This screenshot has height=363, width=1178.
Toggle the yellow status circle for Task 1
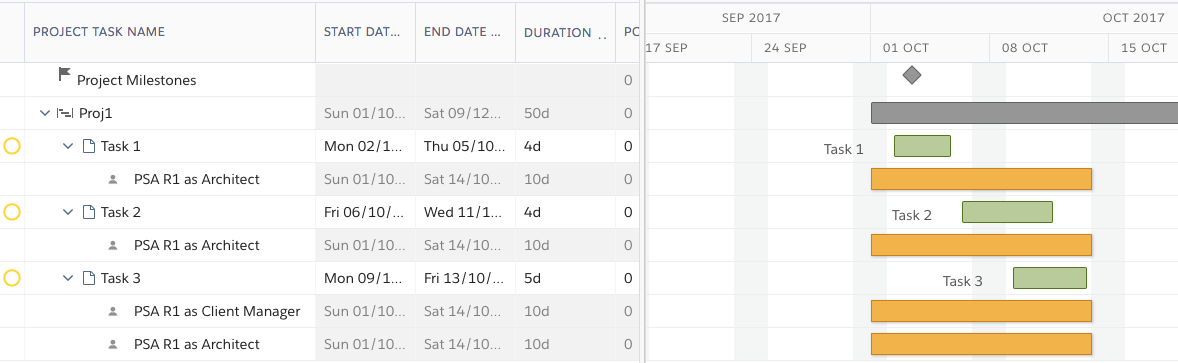[x=12, y=147]
